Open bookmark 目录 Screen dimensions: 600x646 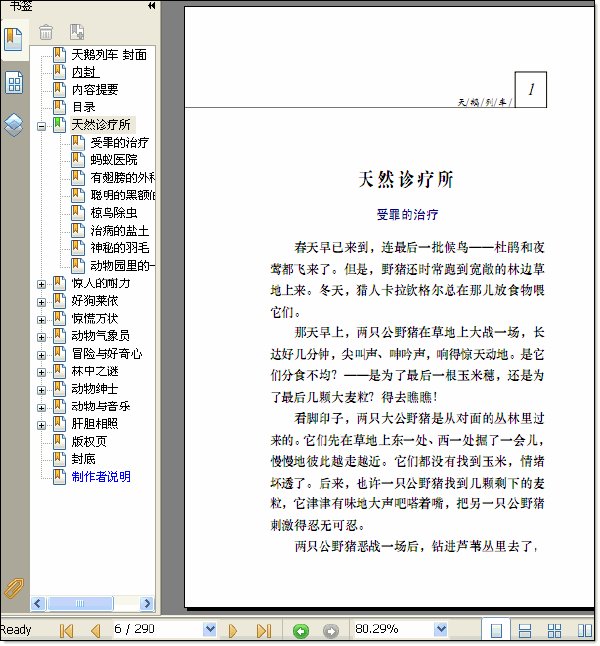point(83,107)
